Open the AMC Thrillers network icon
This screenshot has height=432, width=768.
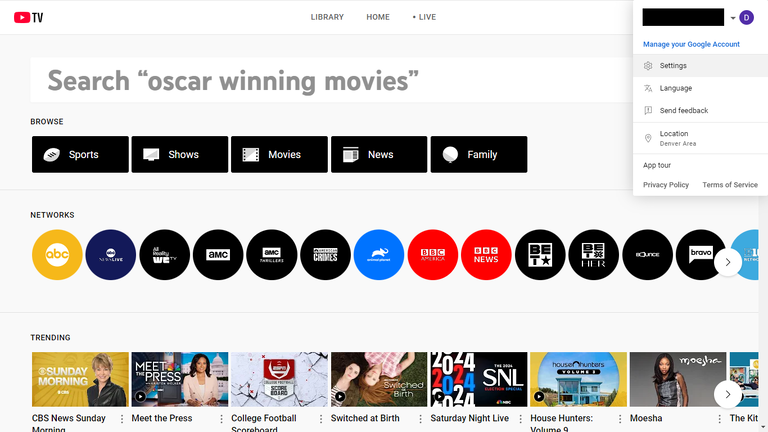click(272, 255)
